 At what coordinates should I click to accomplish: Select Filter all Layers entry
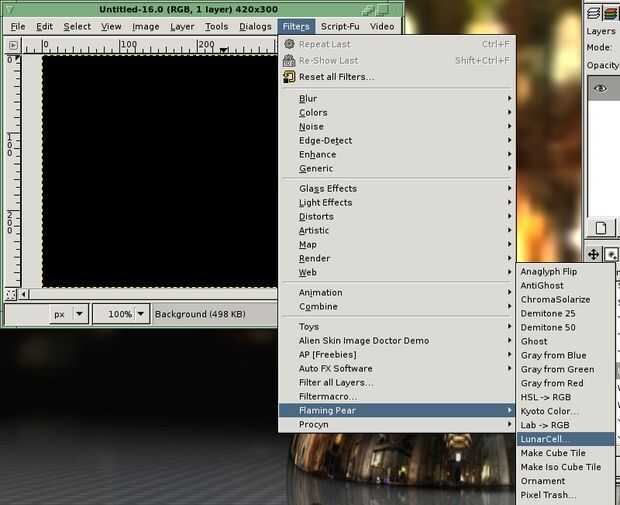pyautogui.click(x=336, y=382)
